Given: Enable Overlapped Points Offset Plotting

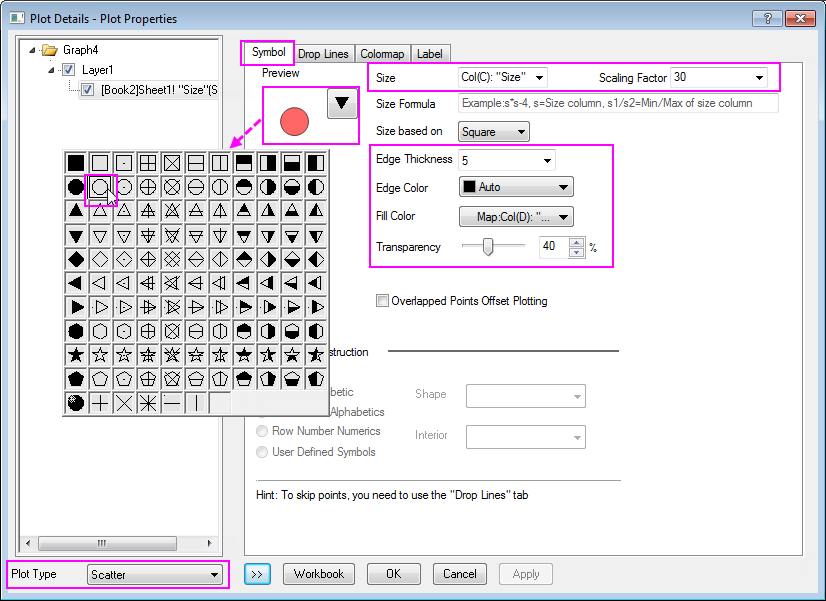Looking at the screenshot, I should [x=382, y=301].
